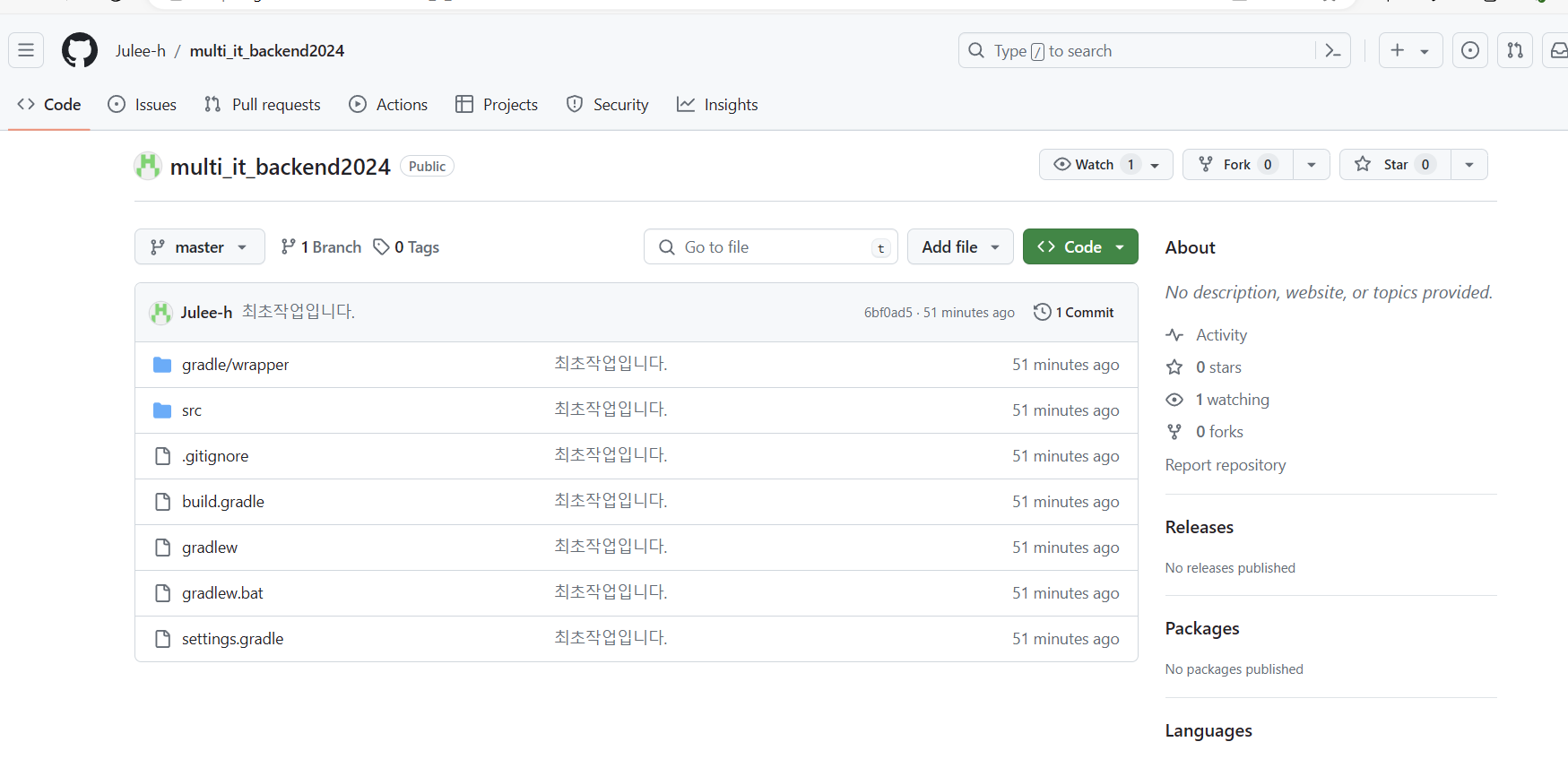Open the gradle/wrapper folder
The width and height of the screenshot is (1568, 759).
(235, 365)
